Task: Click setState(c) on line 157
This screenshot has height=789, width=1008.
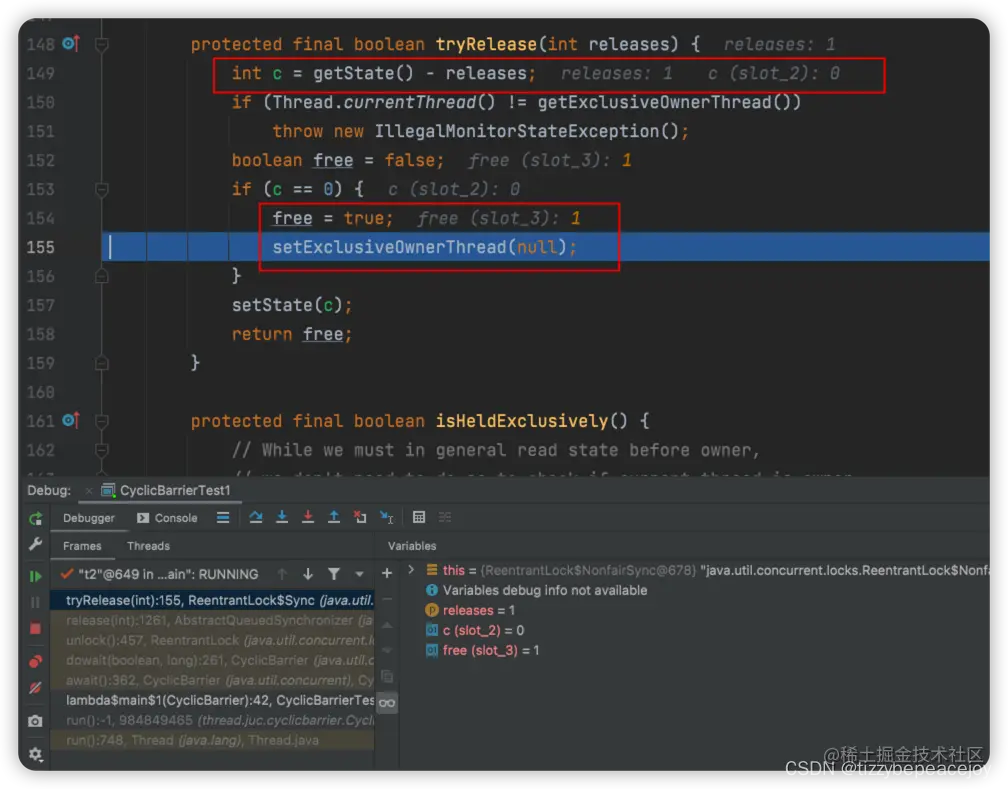Action: 292,305
